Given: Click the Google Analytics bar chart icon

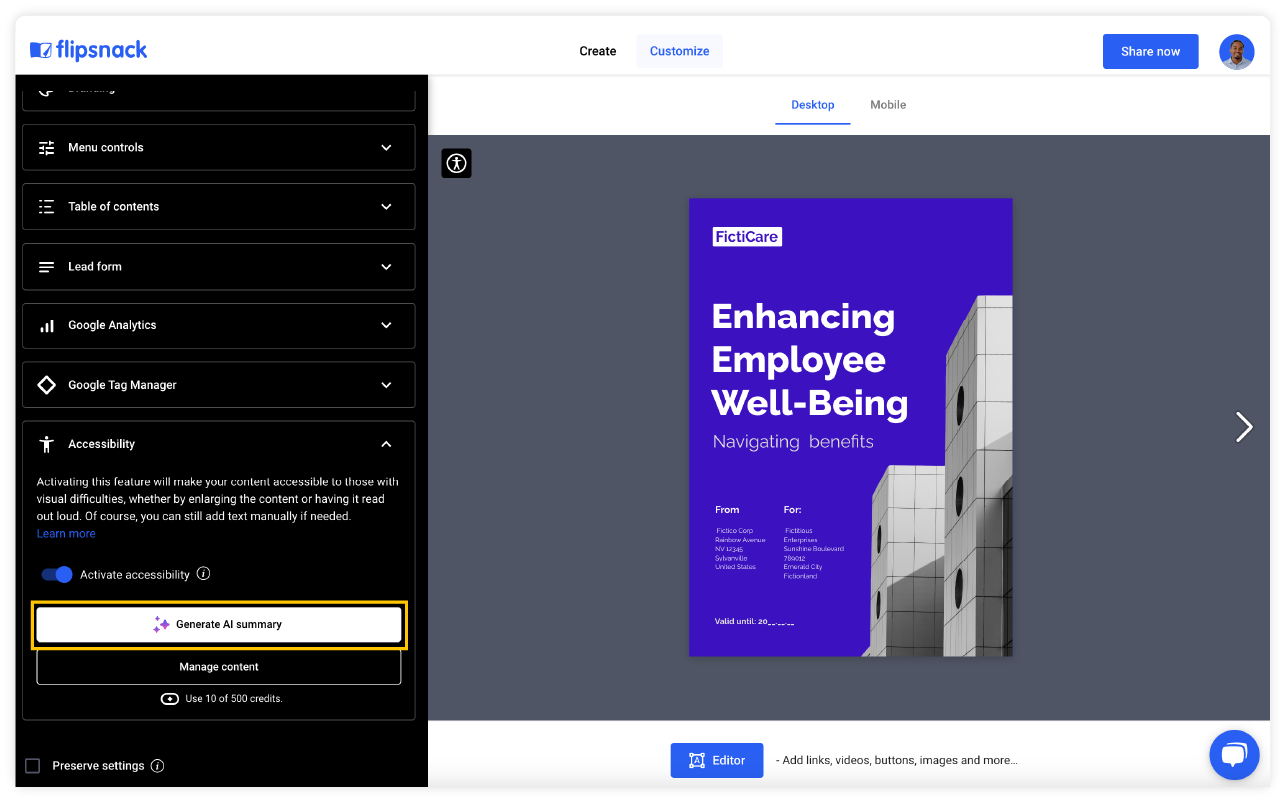Looking at the screenshot, I should 47,326.
